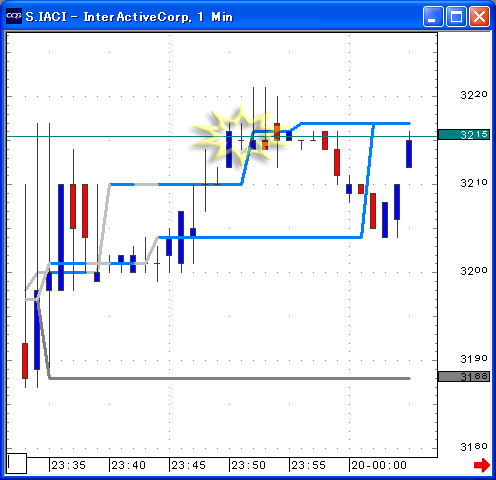Click the empty box at bottom-left corner
Viewport: 496px width, 480px height.
[17, 463]
